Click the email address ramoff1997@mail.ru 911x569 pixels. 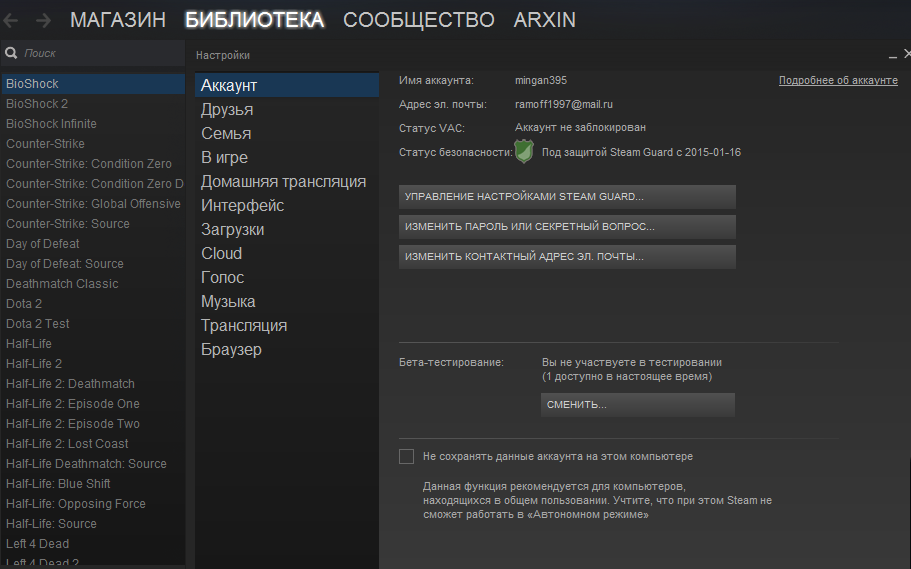coord(564,104)
